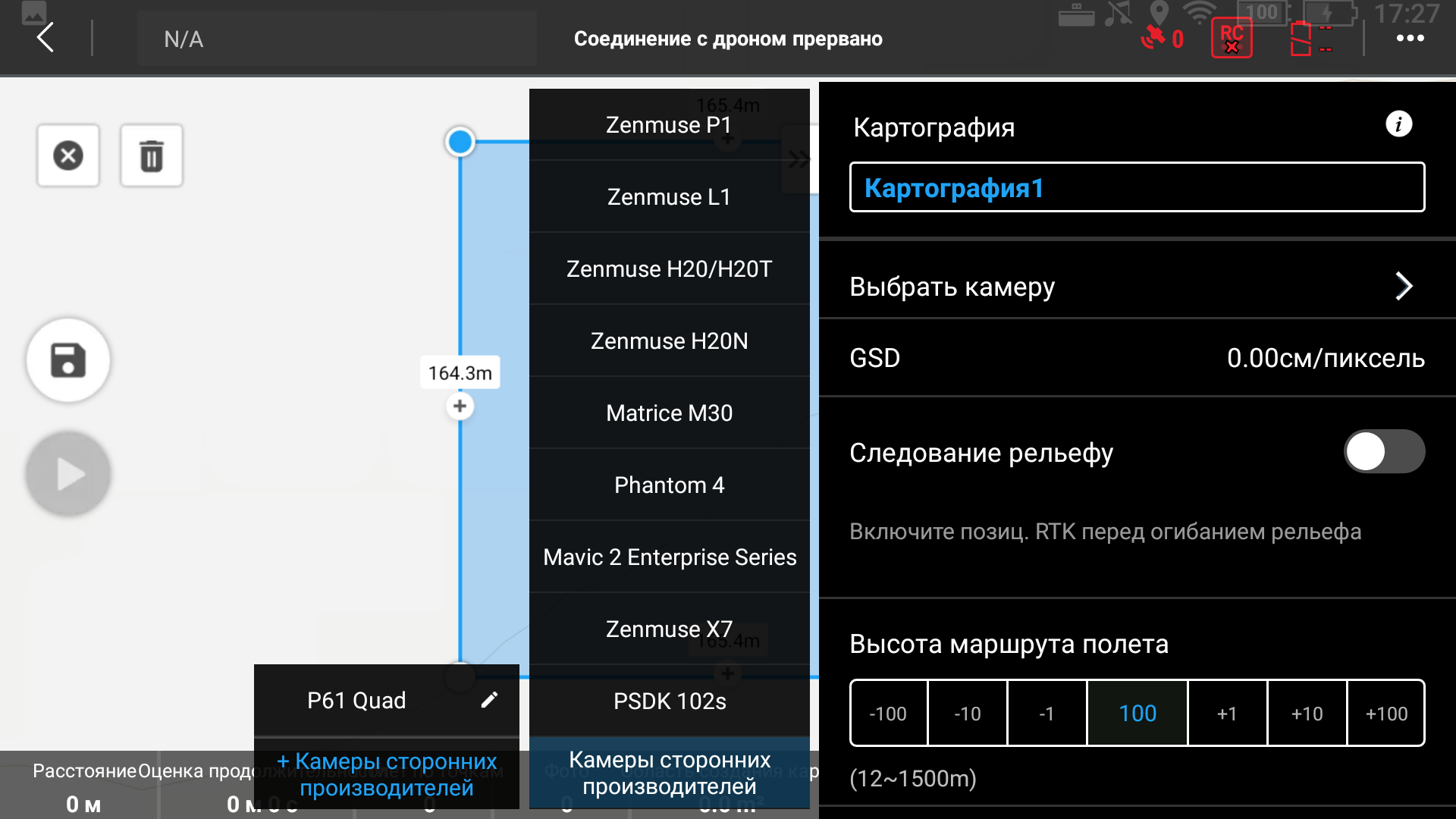Expand the Выбрать камеру row
This screenshot has height=819, width=1456.
click(x=1137, y=287)
